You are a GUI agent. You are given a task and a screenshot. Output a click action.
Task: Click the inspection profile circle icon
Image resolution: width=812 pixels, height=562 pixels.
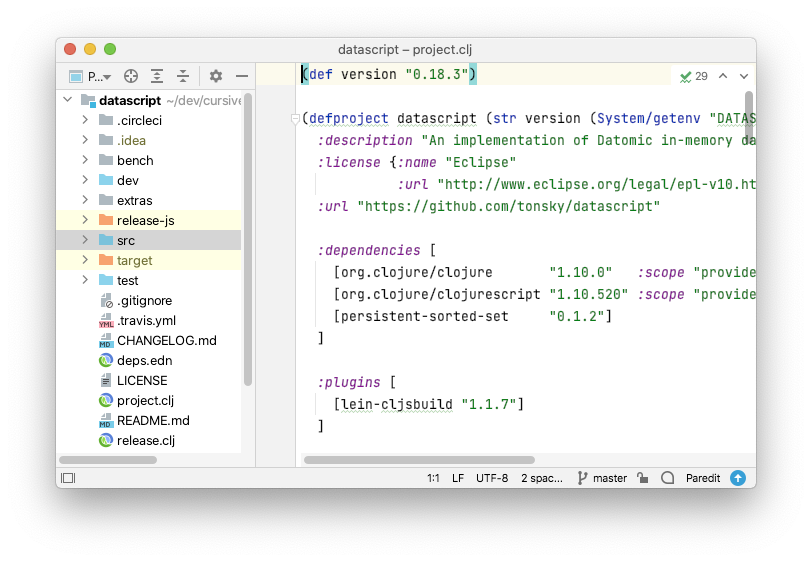tap(668, 478)
